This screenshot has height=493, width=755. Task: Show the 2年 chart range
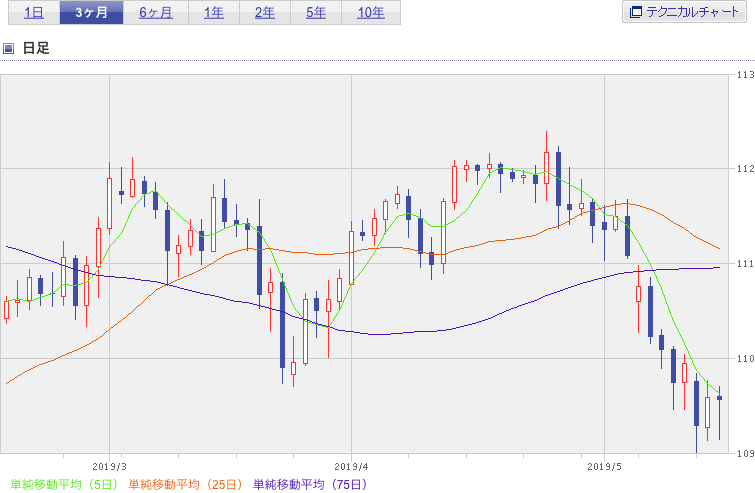(x=265, y=13)
